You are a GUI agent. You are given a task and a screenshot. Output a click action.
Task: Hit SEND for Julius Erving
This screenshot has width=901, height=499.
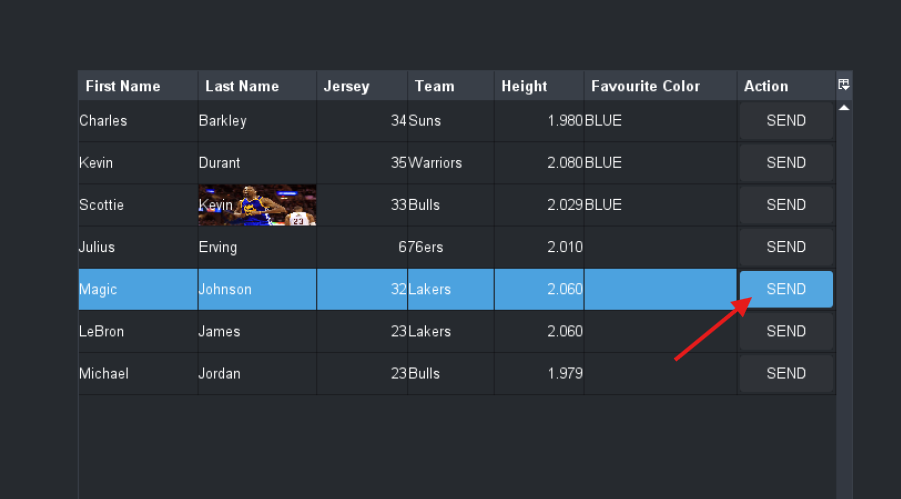(x=786, y=247)
